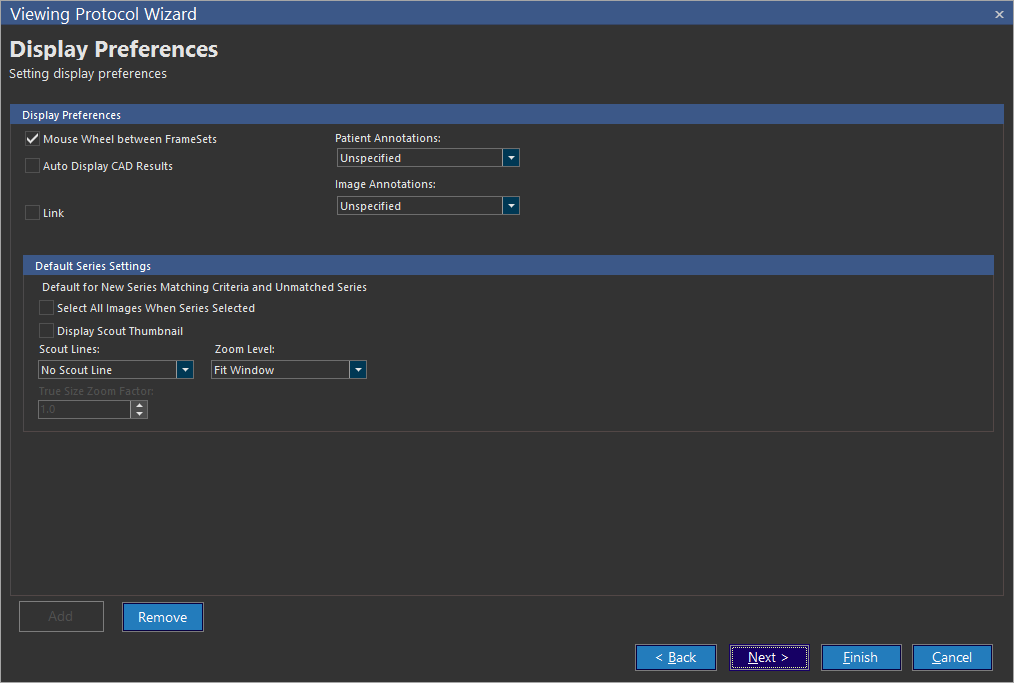1014x683 pixels.
Task: Tick the Link checkbox
Action: (33, 213)
